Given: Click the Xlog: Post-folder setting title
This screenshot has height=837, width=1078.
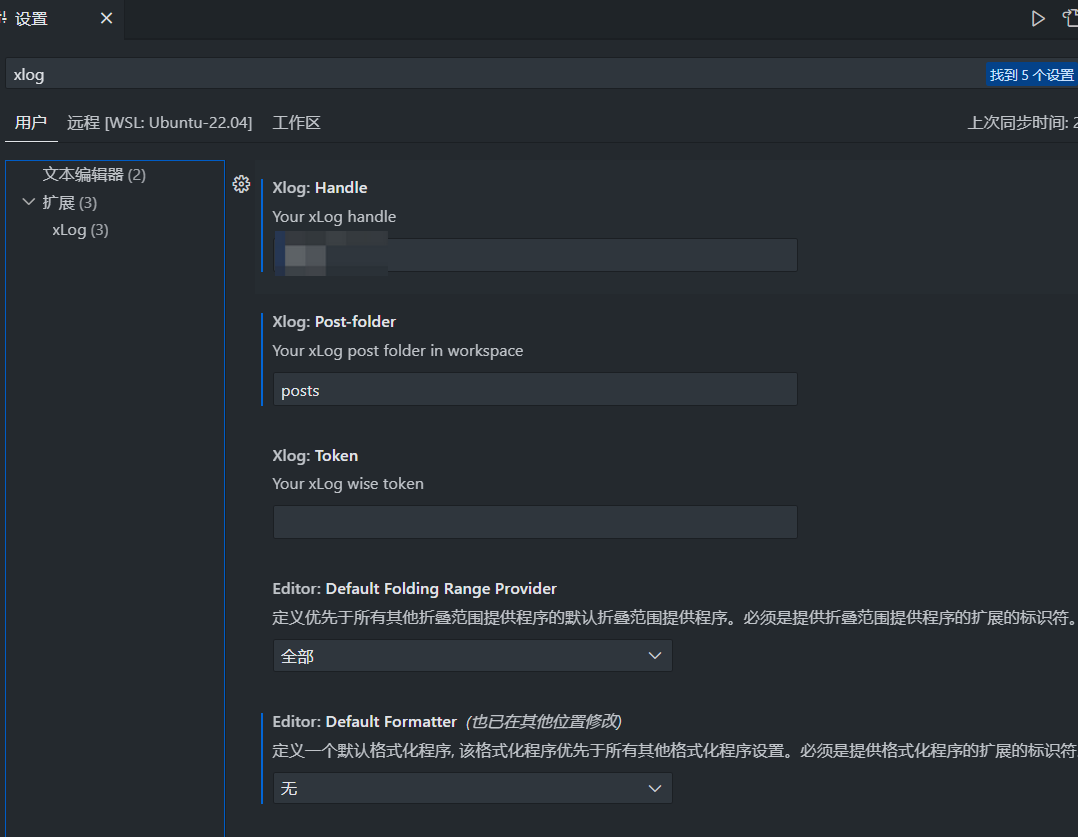Looking at the screenshot, I should tap(334, 322).
